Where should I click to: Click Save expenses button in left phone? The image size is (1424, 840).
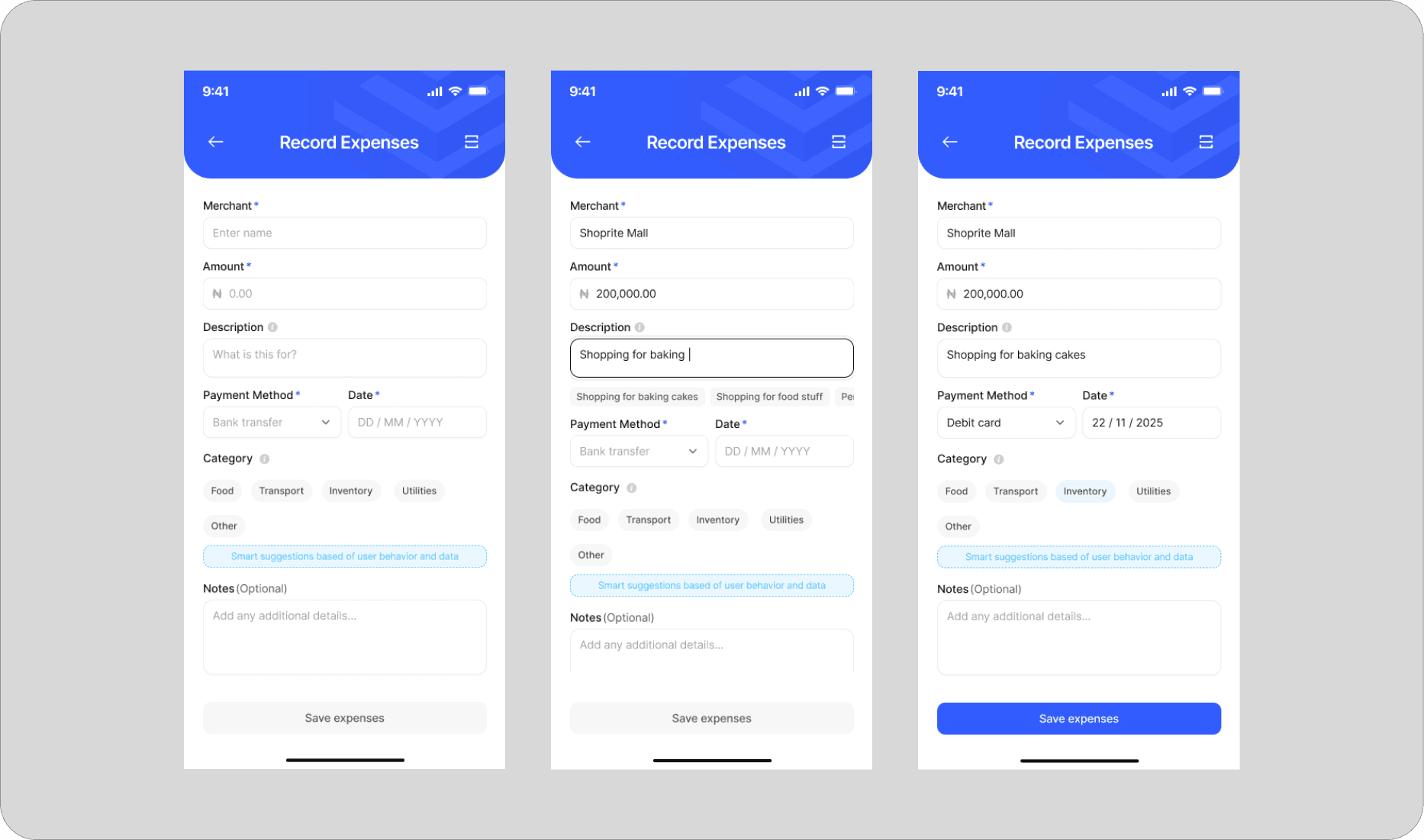click(x=345, y=718)
